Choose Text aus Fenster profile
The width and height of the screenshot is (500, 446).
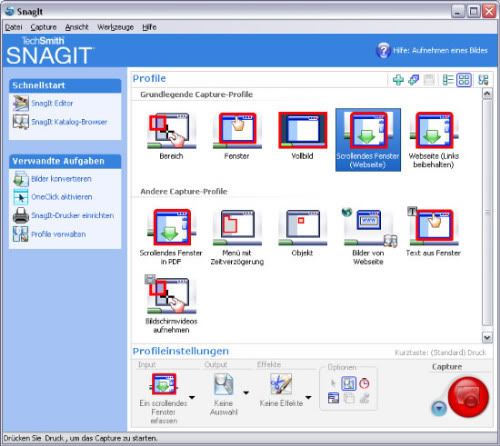click(x=433, y=227)
